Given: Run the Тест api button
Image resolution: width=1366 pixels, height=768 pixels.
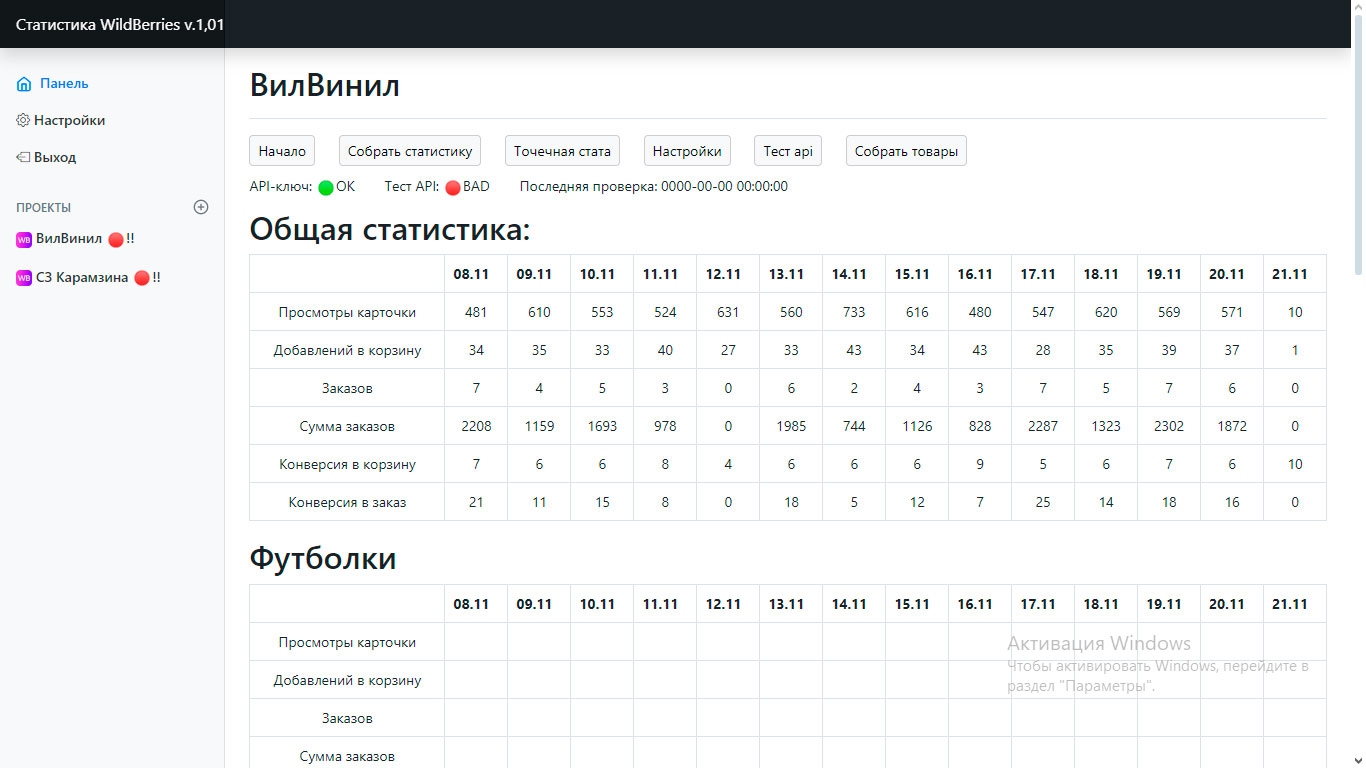Looking at the screenshot, I should click(x=788, y=151).
